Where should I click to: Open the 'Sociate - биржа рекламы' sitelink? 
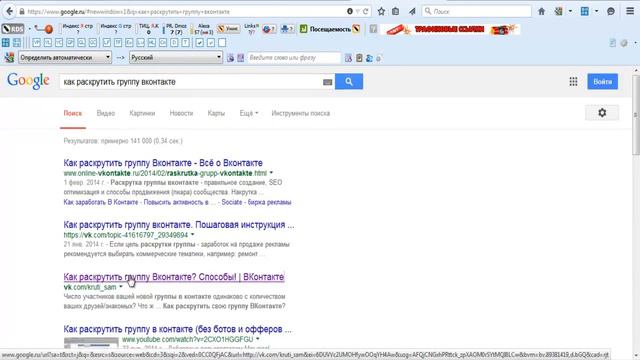tap(256, 202)
